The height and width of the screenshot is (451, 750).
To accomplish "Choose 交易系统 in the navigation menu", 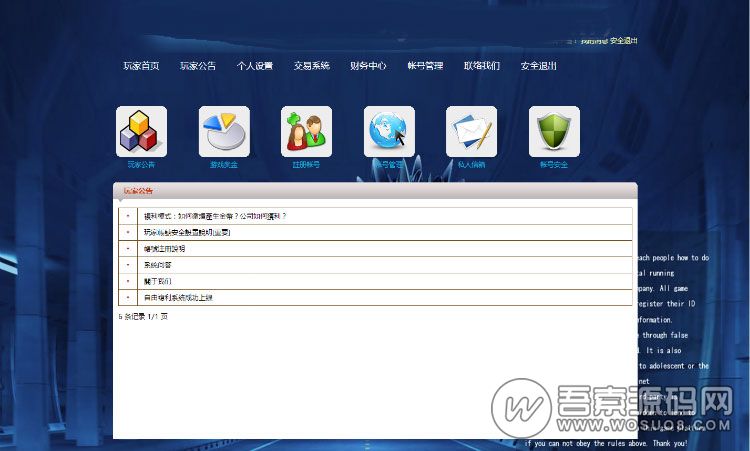I will 312,66.
